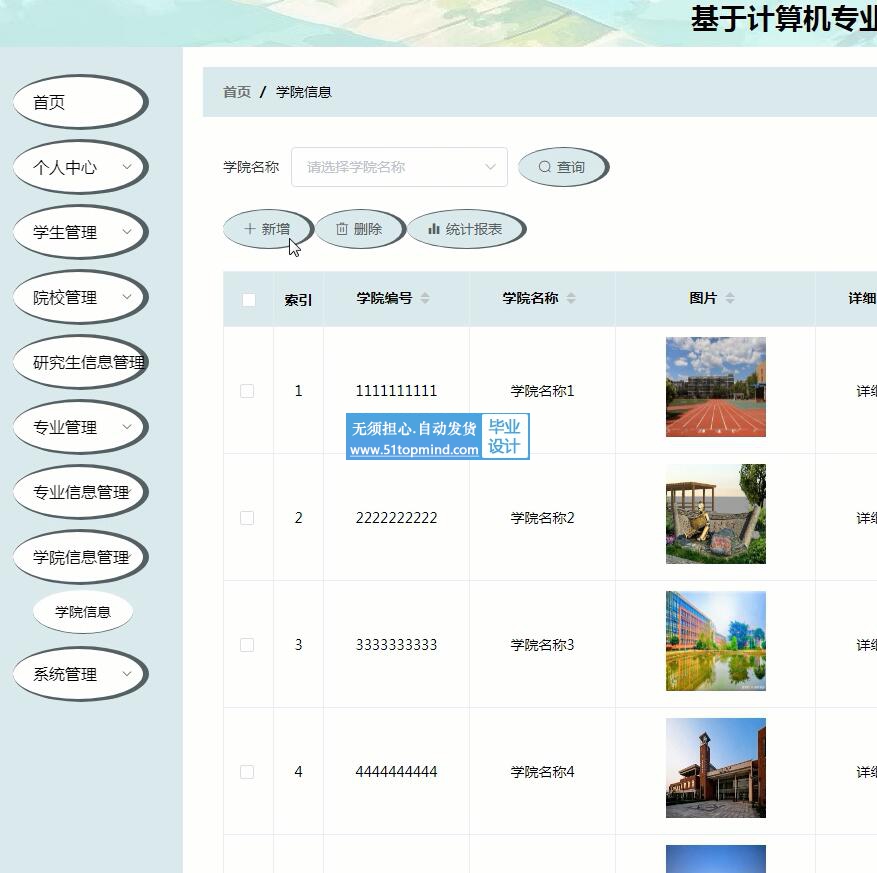This screenshot has width=877, height=873.
Task: Expand the 系统管理 sidebar menu
Action: [81, 674]
